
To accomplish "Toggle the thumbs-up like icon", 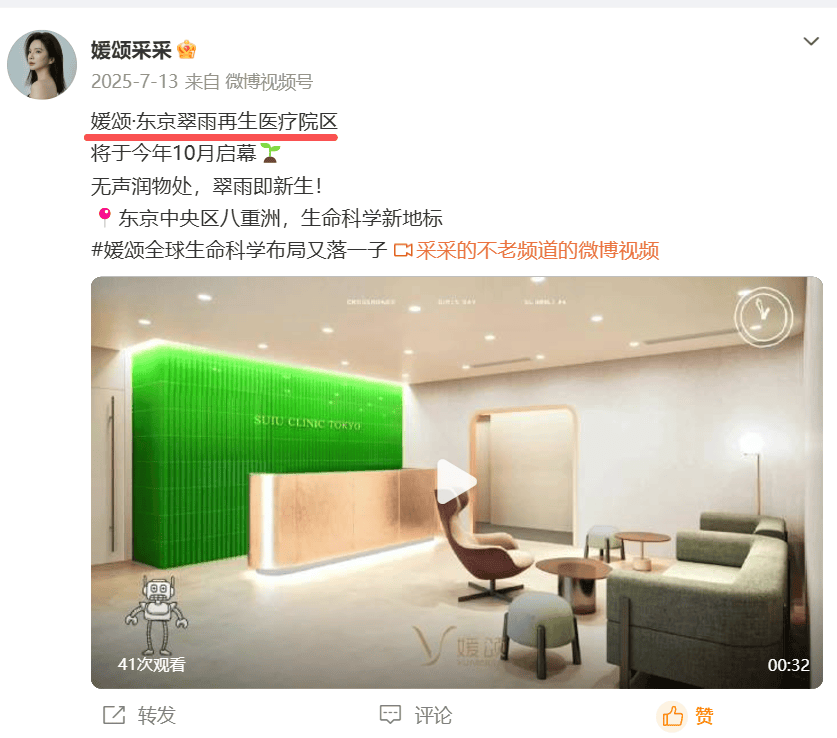I will coord(673,716).
